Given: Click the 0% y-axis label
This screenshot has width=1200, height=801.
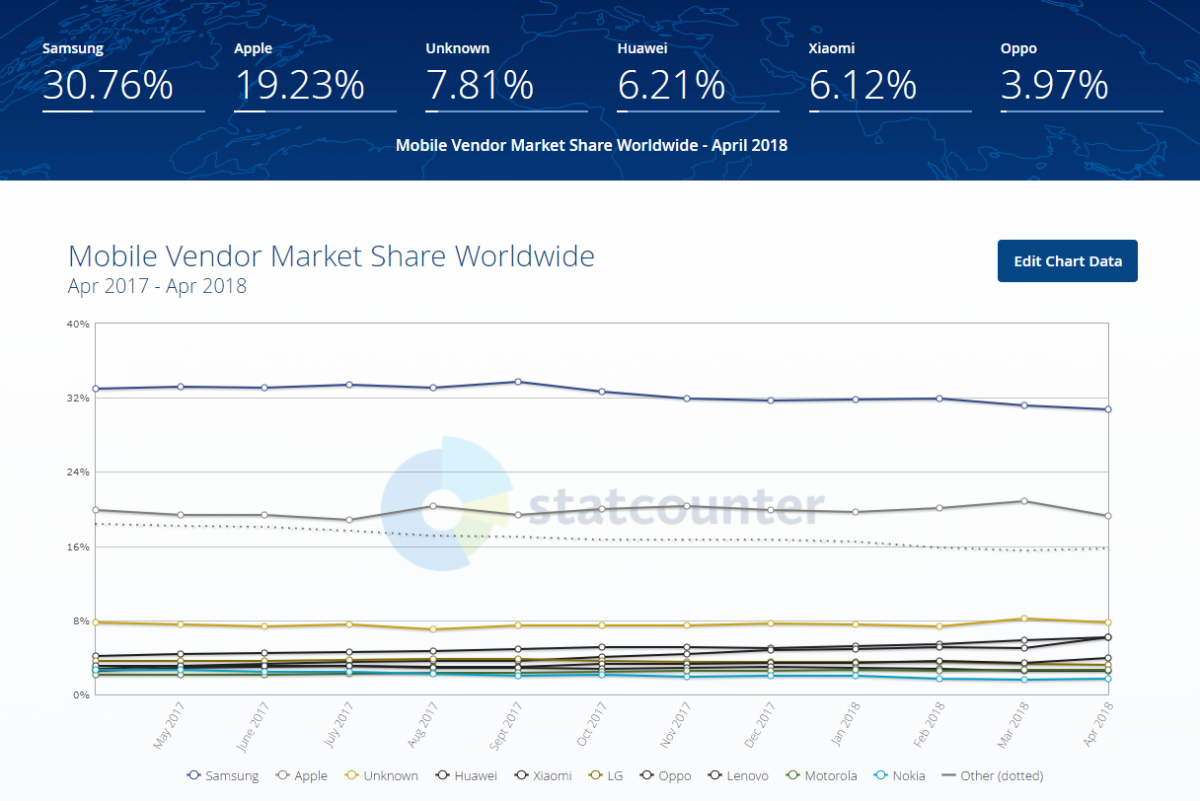Looking at the screenshot, I should point(82,695).
